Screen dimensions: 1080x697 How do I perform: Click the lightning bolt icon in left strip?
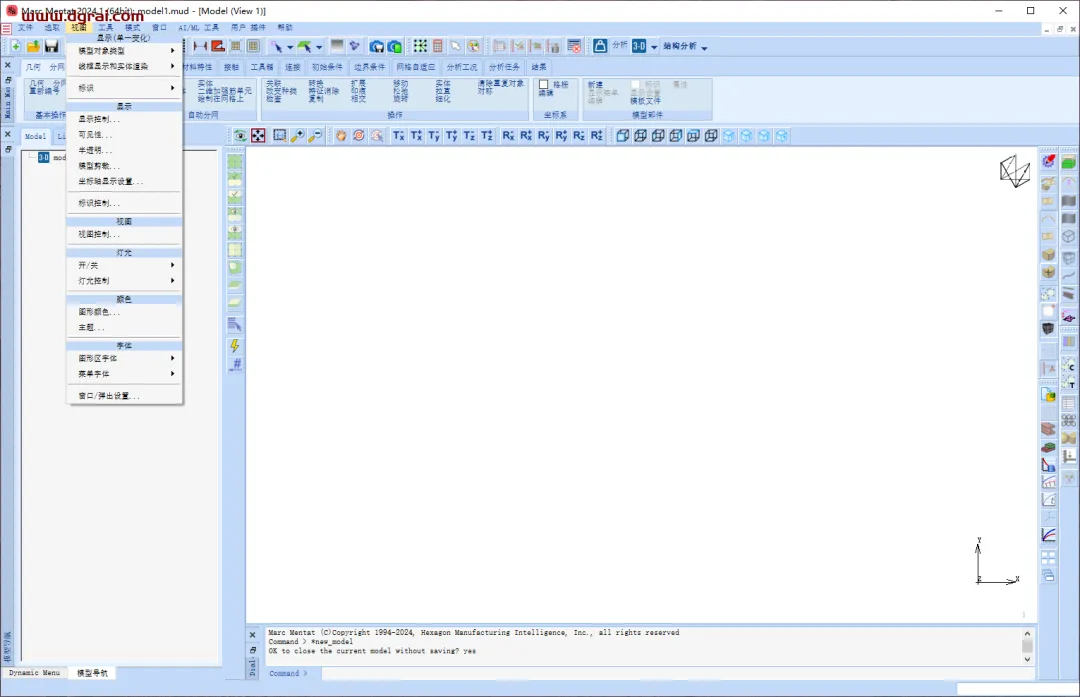[235, 345]
